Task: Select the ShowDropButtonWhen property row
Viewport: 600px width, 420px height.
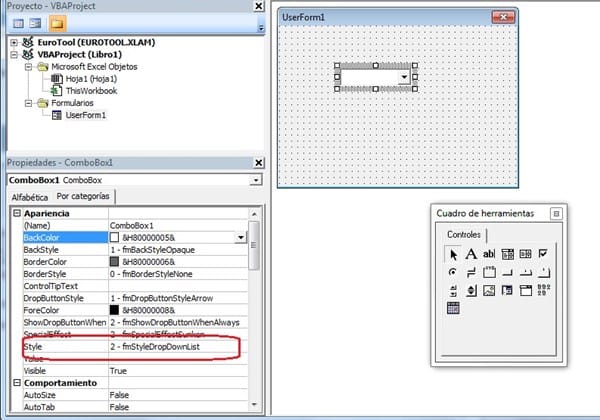Action: pos(136,322)
